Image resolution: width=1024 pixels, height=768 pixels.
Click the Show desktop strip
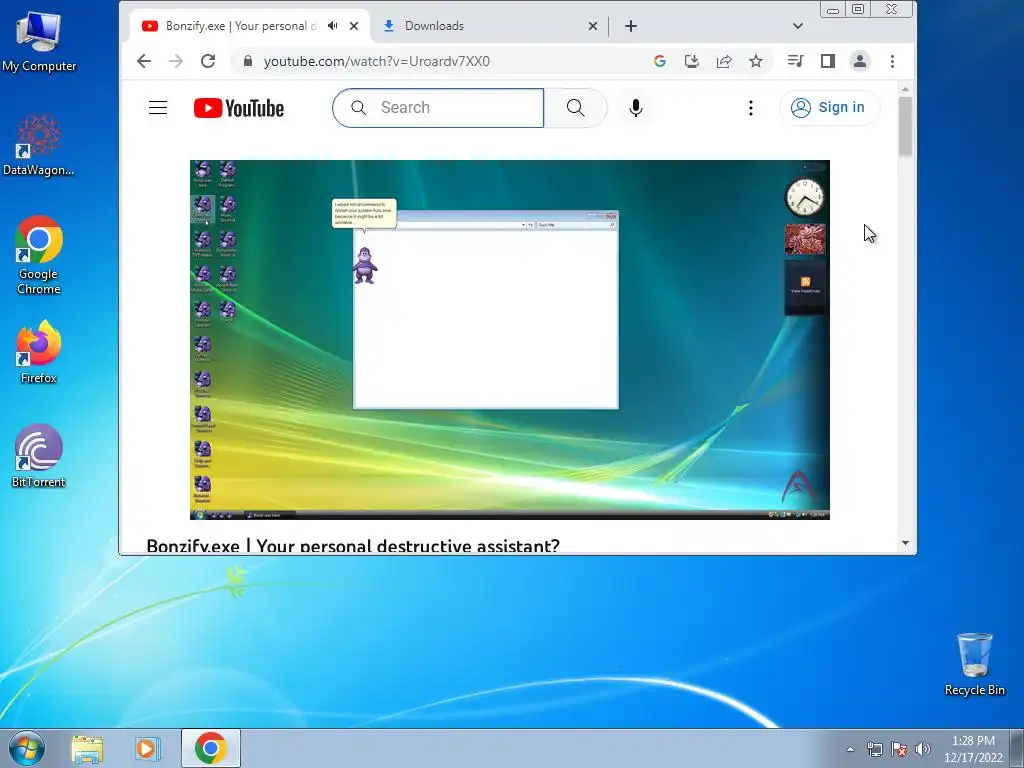point(1016,748)
